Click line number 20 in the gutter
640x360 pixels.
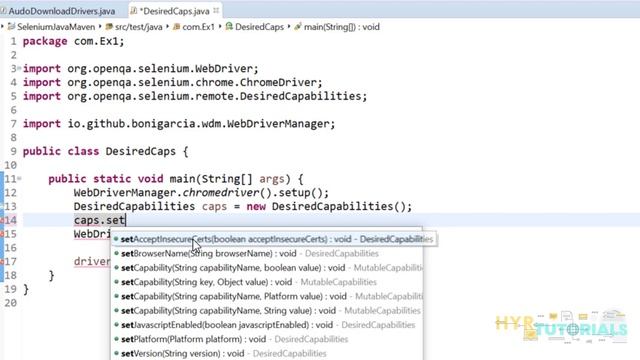(11, 303)
